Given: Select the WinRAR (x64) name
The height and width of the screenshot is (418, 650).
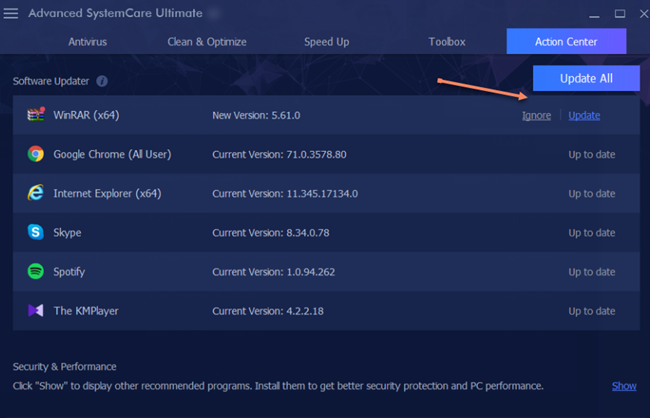Looking at the screenshot, I should pyautogui.click(x=86, y=115).
